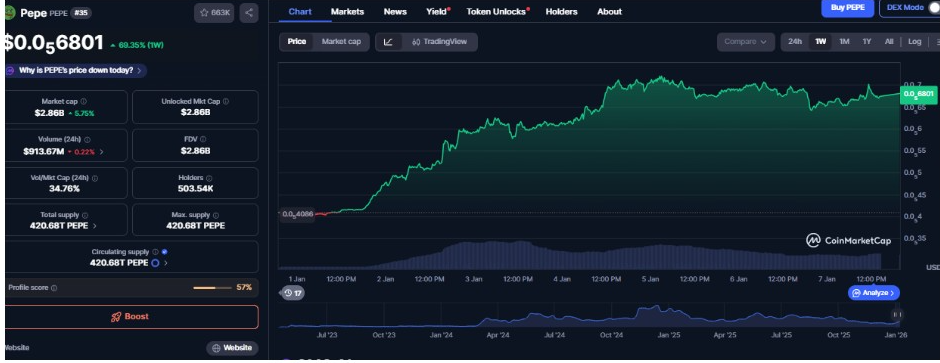Click the 0.0₅4086 start price label on the chart
The image size is (940, 363).
click(297, 214)
